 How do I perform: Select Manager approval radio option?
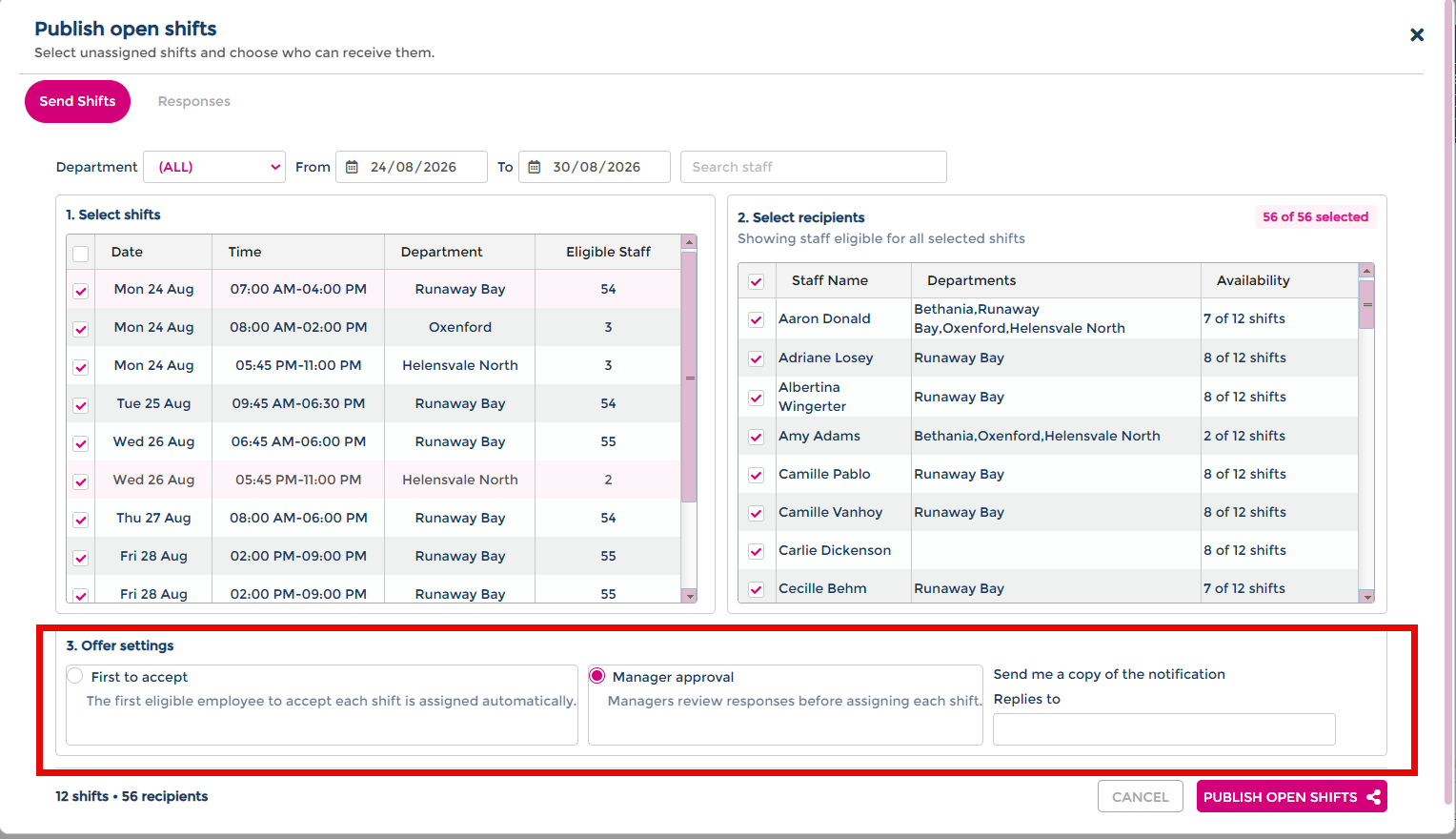pos(597,676)
